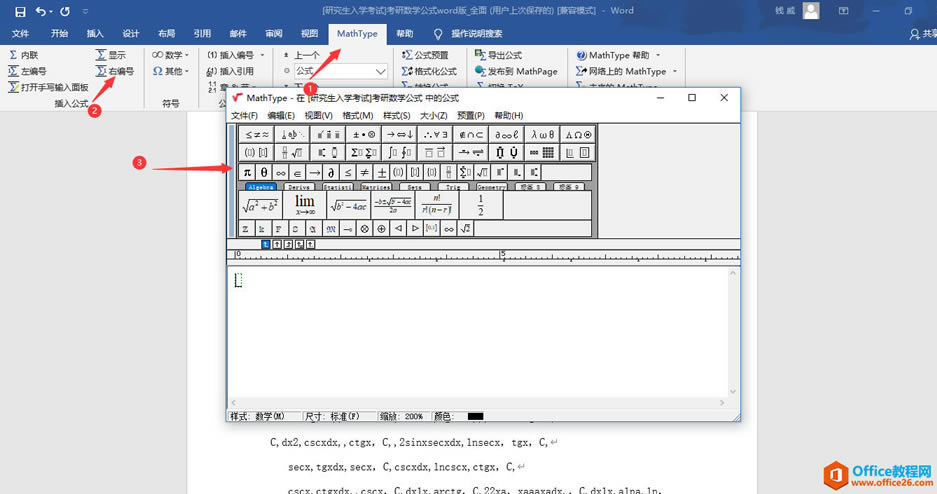Open matrix templates palette
The image size is (937, 494).
click(x=543, y=153)
